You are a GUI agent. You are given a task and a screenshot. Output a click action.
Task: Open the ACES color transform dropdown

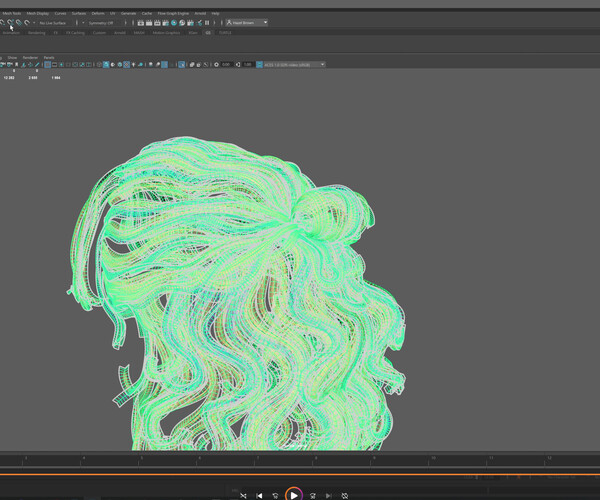290,65
